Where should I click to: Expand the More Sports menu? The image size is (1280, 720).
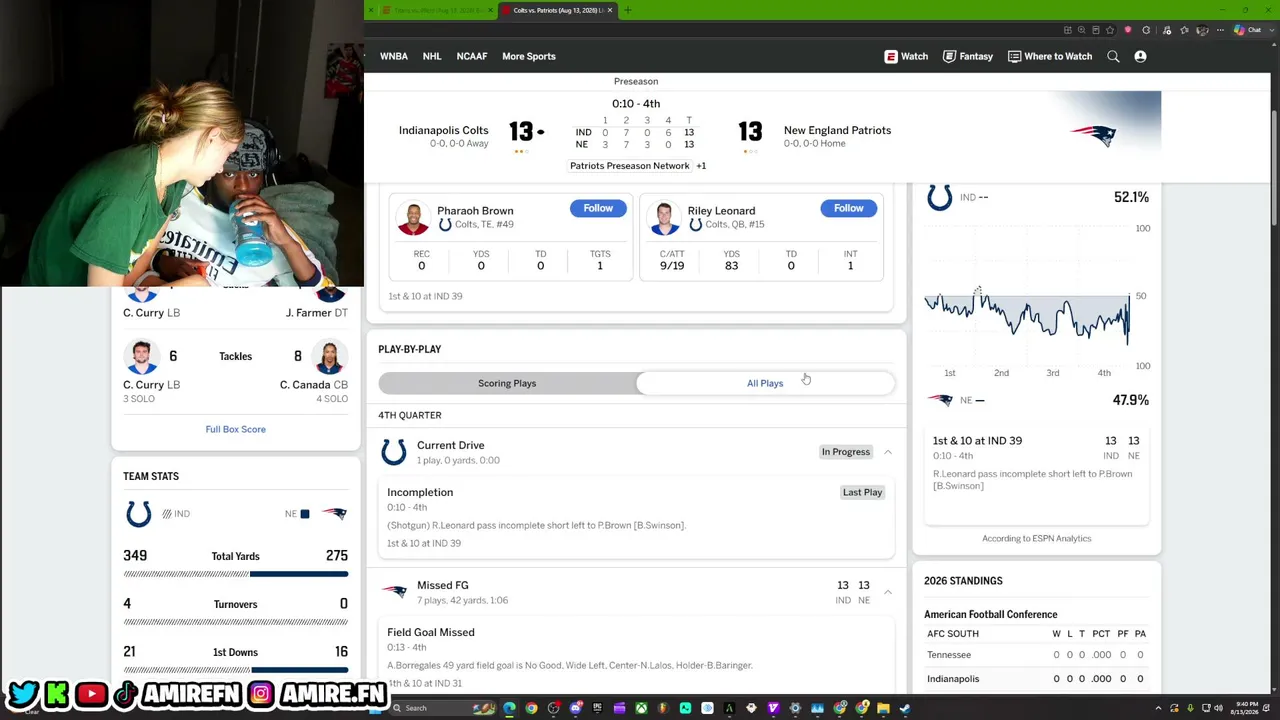tap(529, 57)
